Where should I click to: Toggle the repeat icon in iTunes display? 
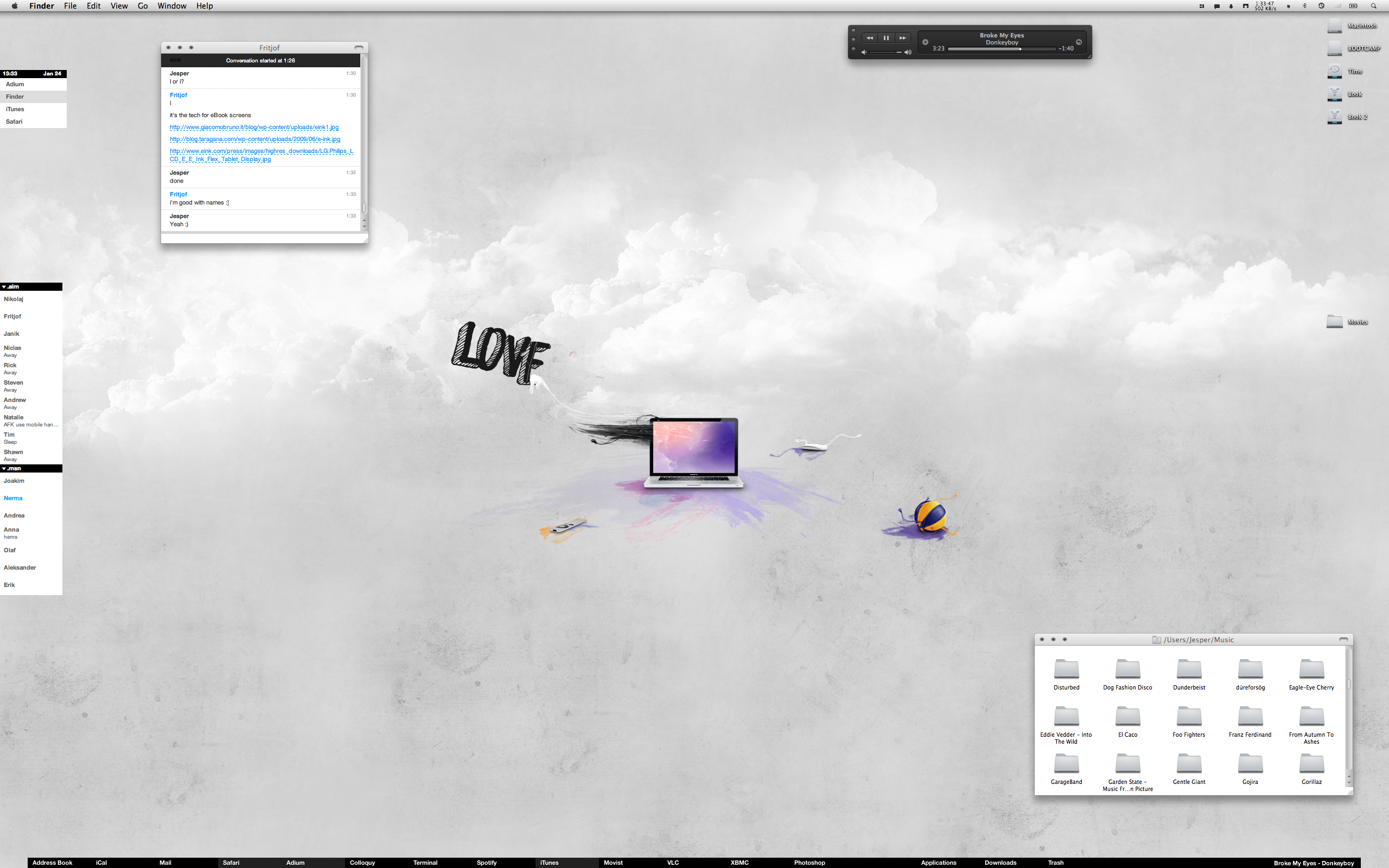(1079, 42)
